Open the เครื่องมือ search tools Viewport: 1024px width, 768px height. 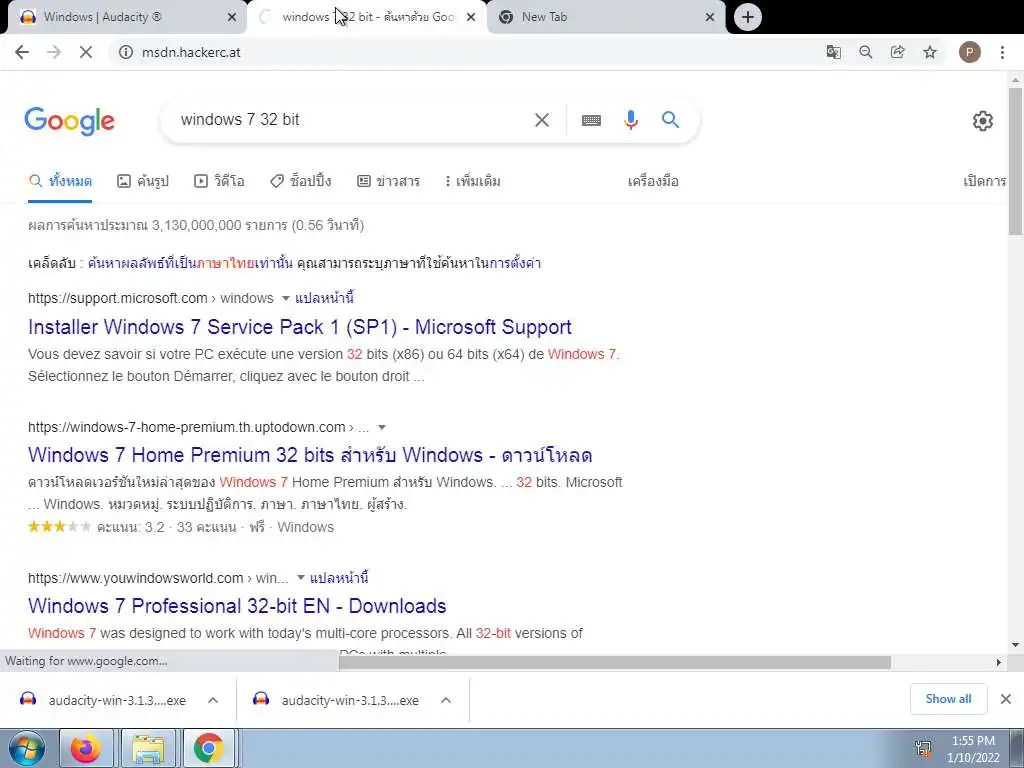point(653,181)
